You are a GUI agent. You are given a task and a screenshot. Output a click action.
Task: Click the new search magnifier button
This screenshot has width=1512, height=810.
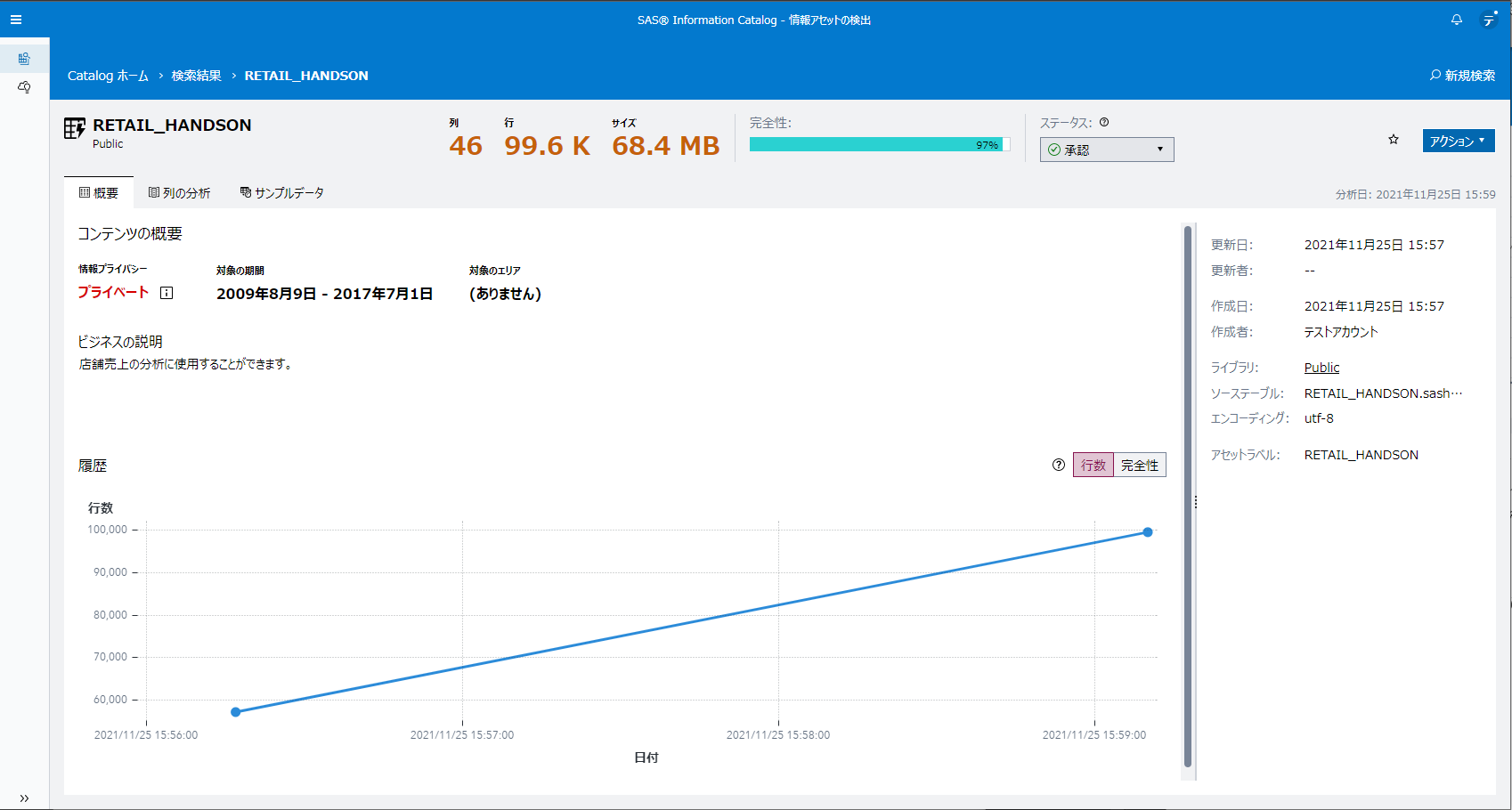click(x=1462, y=76)
